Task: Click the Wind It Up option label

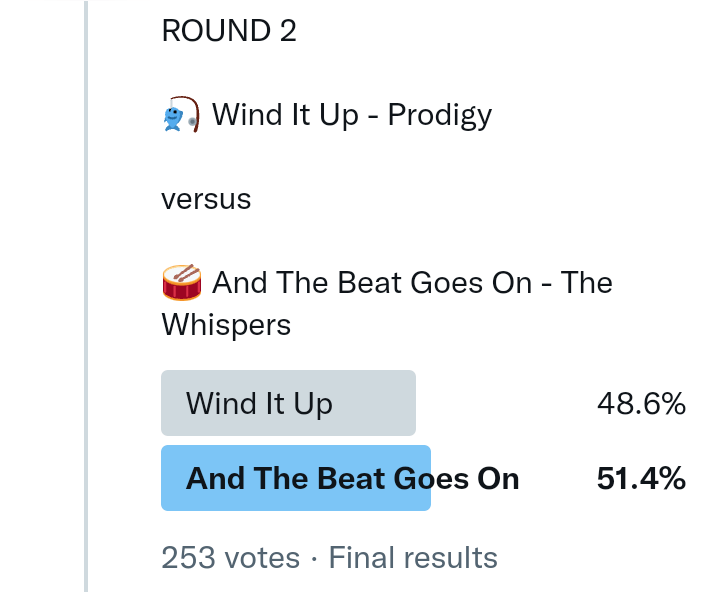Action: (259, 403)
